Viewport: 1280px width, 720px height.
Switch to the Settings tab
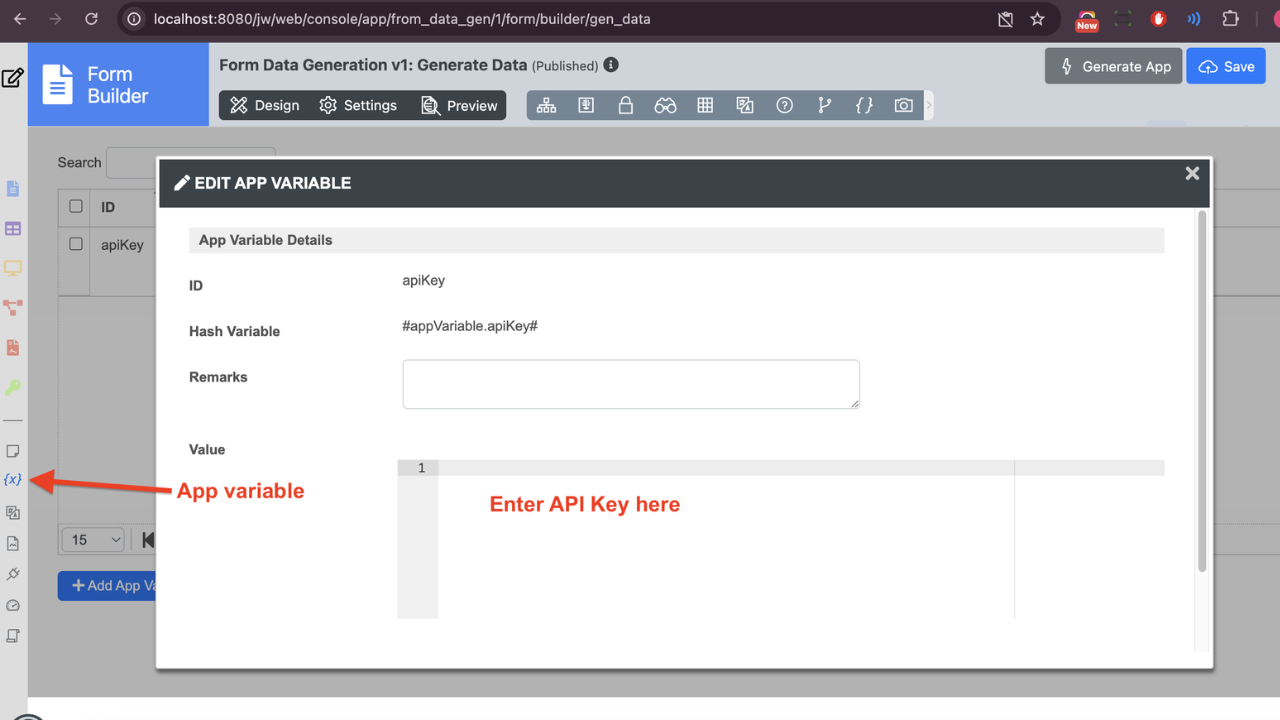coord(358,105)
